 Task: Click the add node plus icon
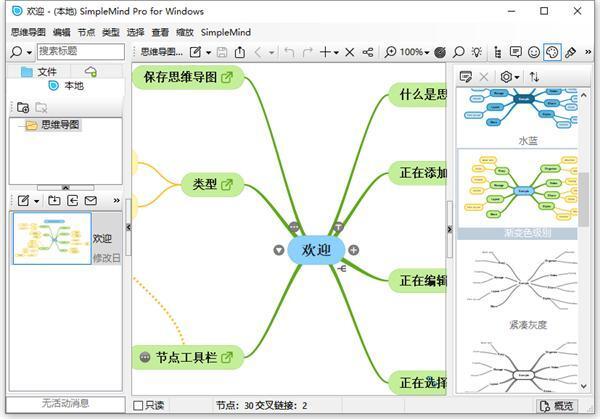click(325, 52)
